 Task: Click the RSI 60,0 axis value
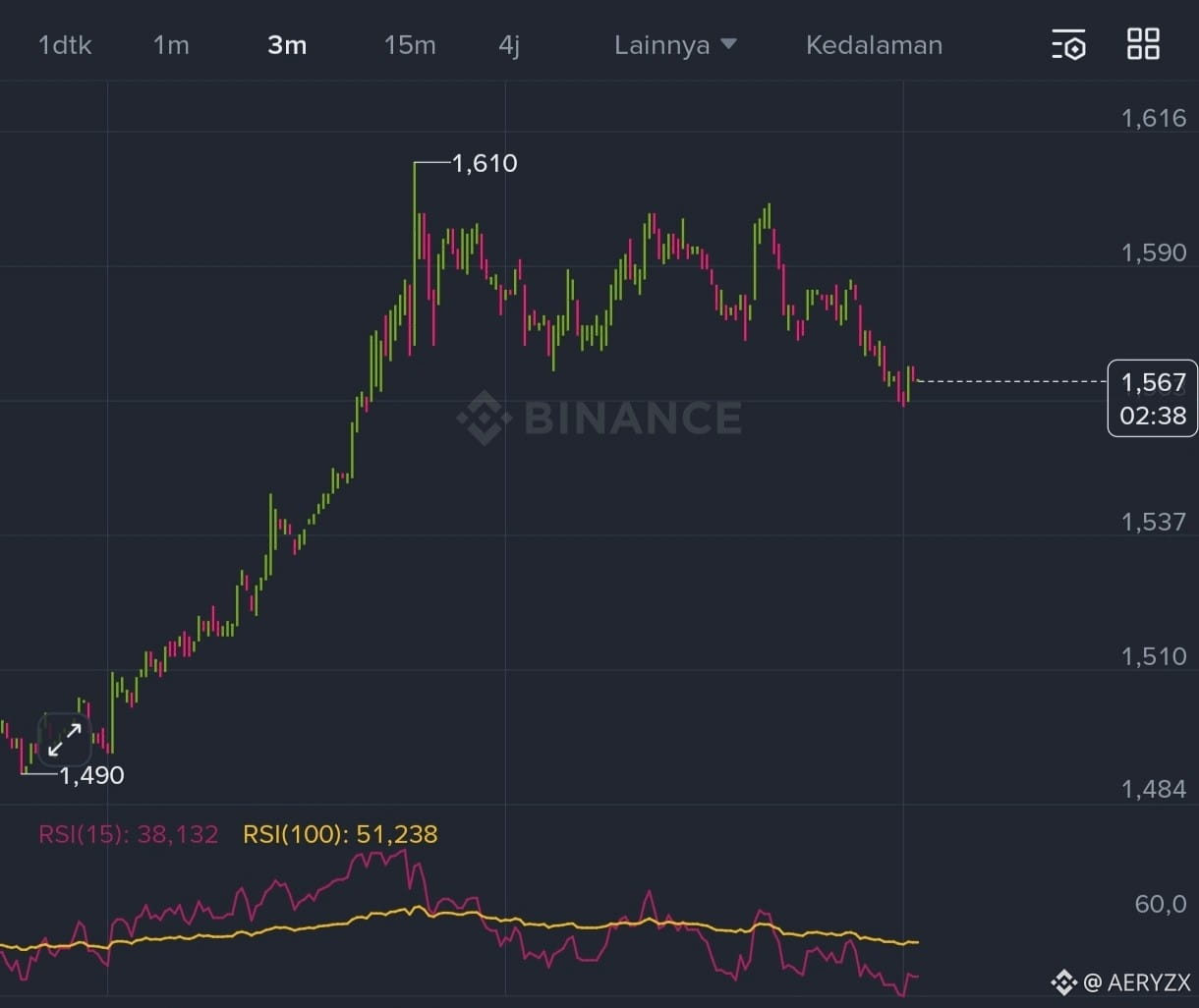pos(1161,904)
